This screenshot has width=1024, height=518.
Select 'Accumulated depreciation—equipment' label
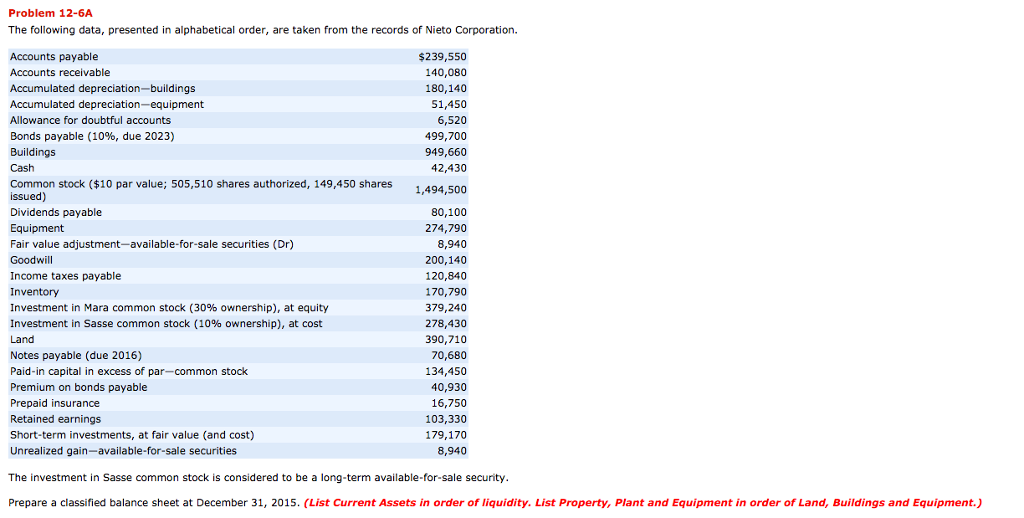coord(107,105)
